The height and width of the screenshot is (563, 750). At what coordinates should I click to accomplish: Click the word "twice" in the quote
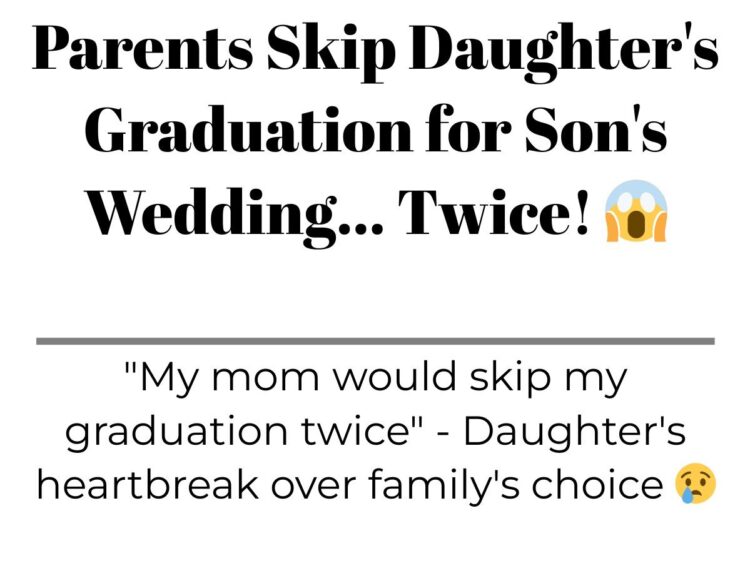357,430
